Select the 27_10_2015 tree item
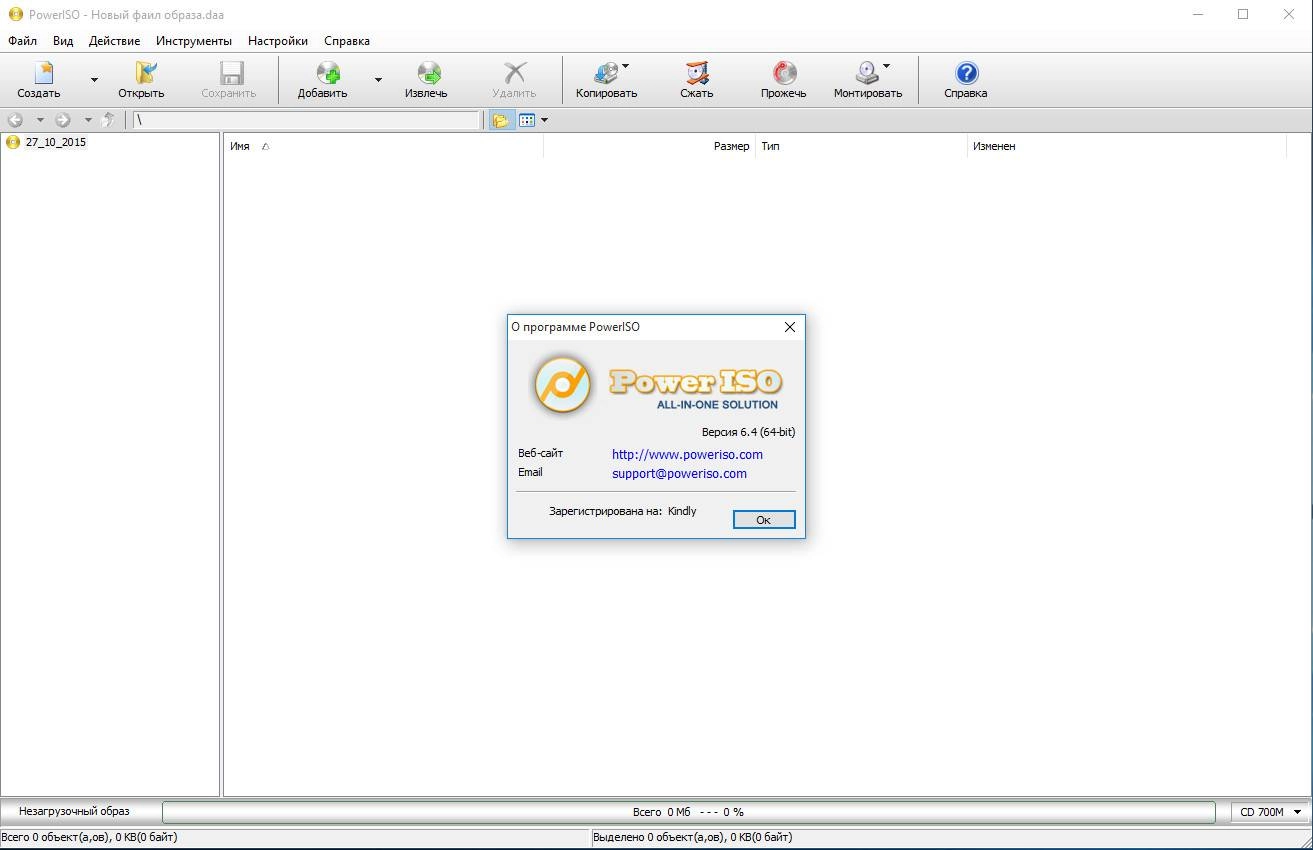The height and width of the screenshot is (850, 1313). (56, 142)
